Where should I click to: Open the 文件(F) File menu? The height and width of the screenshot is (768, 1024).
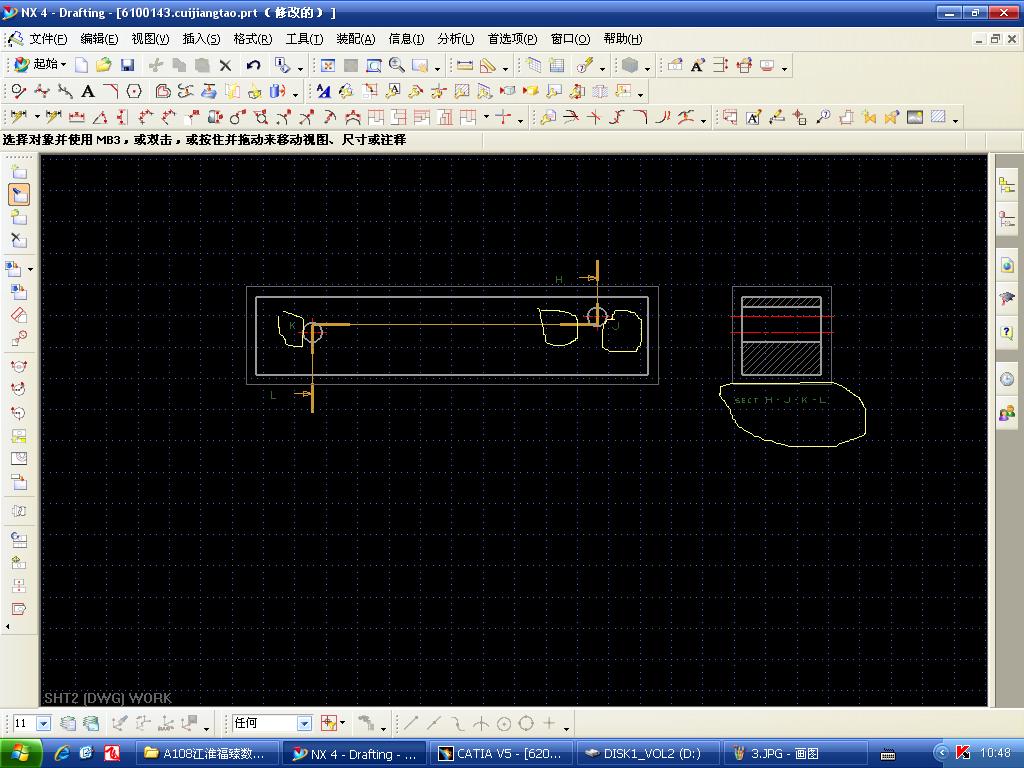pos(48,39)
